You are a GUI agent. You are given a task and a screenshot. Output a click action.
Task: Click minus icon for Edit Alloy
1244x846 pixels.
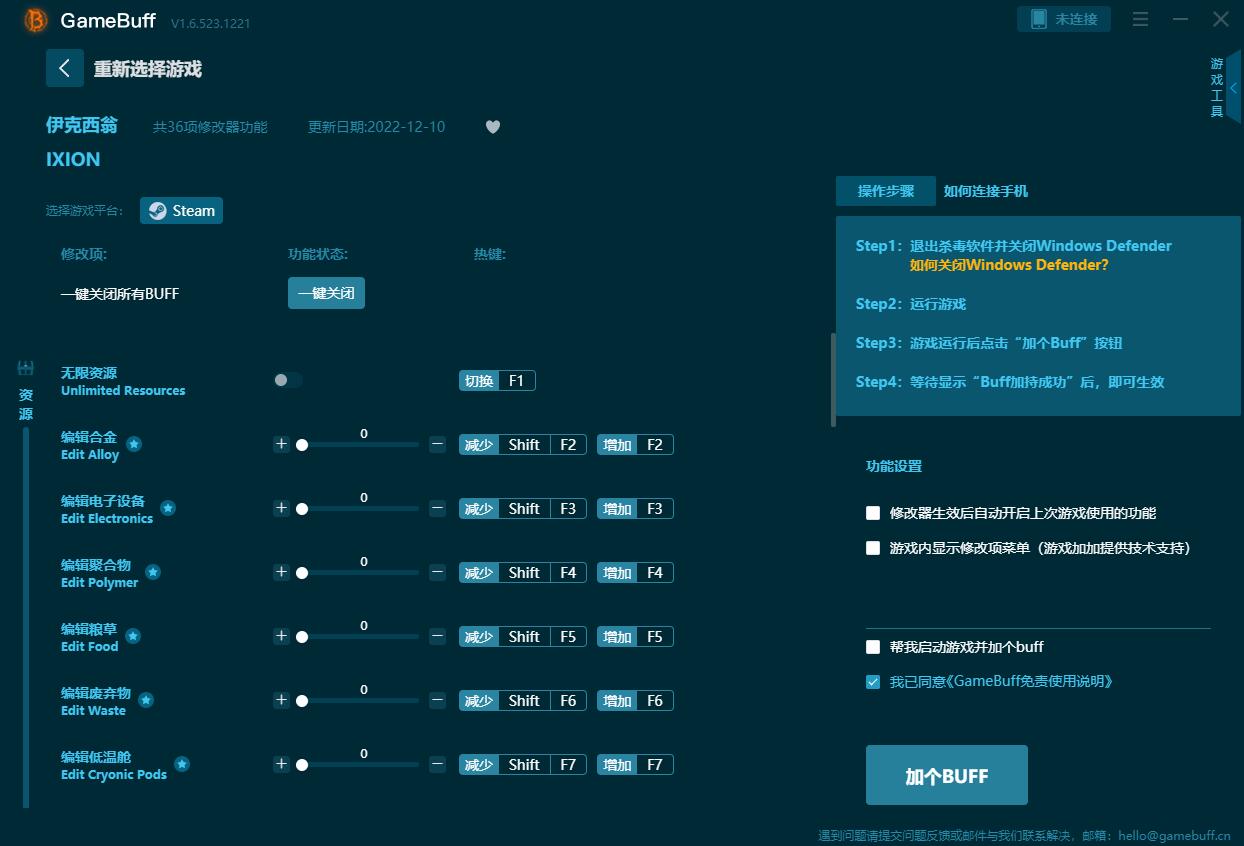[x=437, y=444]
